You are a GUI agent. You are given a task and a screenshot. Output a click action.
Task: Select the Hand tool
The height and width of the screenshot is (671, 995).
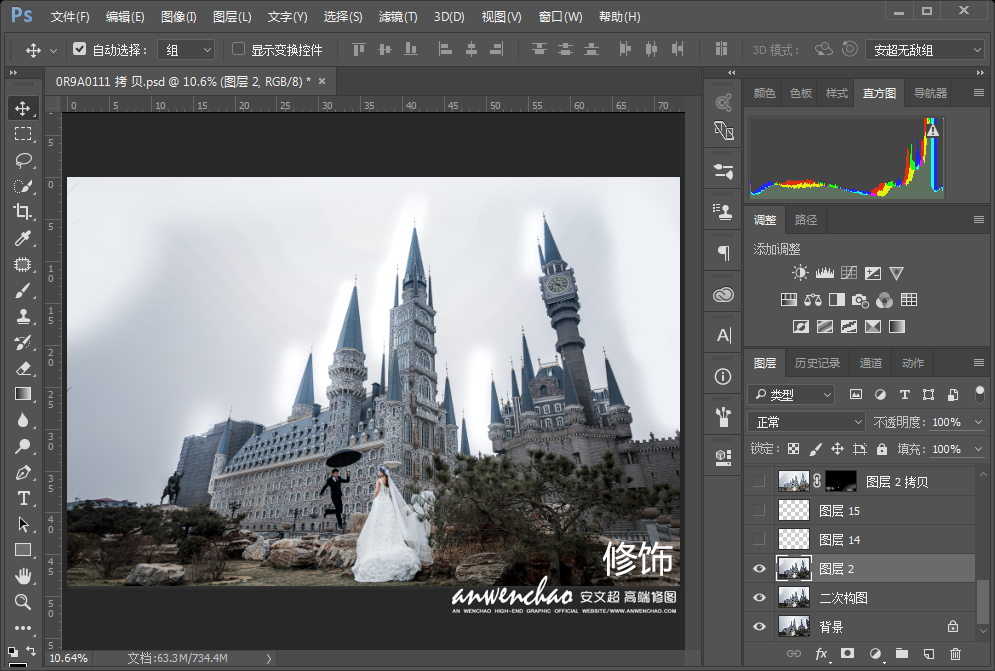tap(23, 576)
